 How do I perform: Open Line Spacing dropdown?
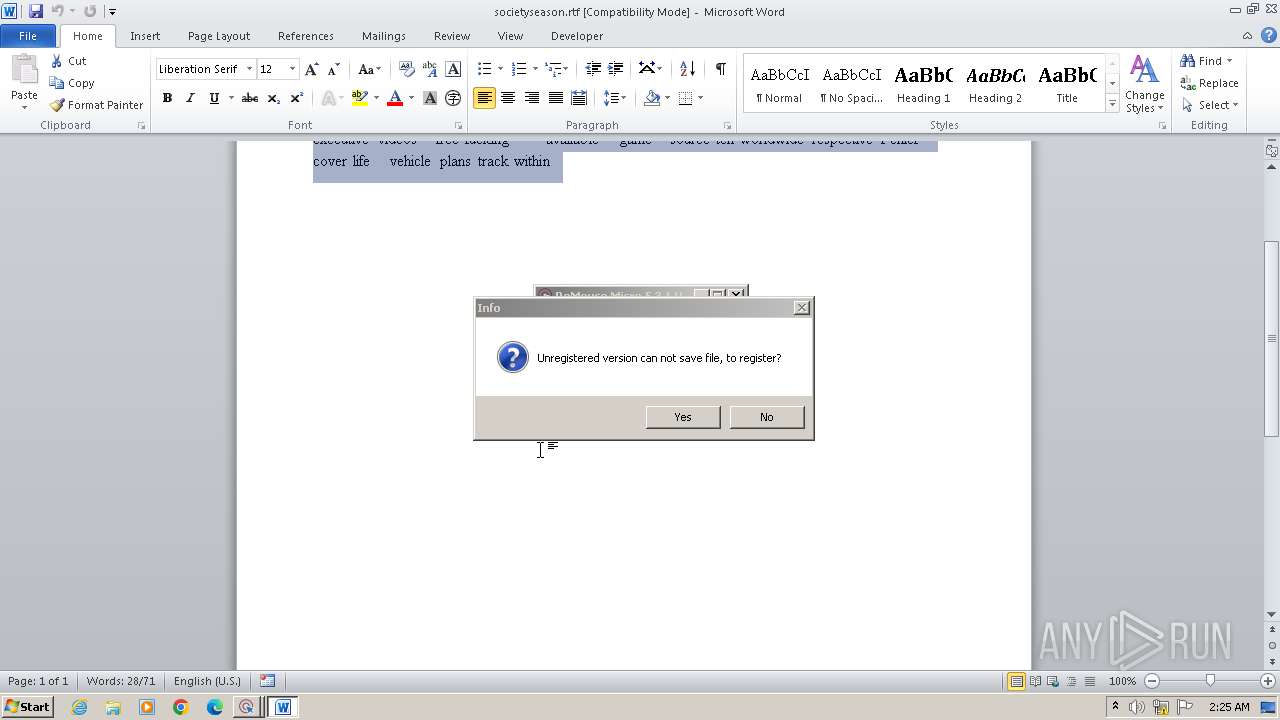pos(614,98)
